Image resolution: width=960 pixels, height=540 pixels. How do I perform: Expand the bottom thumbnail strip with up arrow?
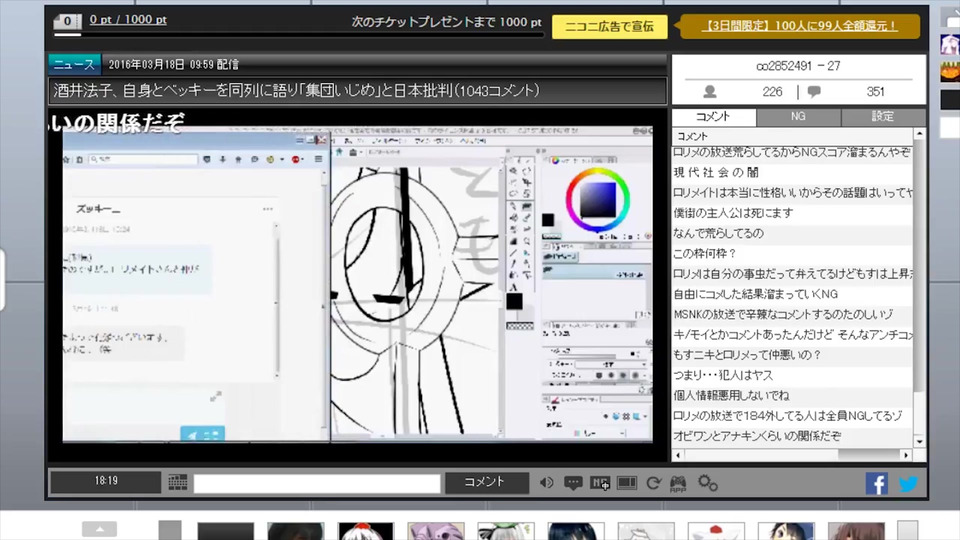click(x=99, y=529)
